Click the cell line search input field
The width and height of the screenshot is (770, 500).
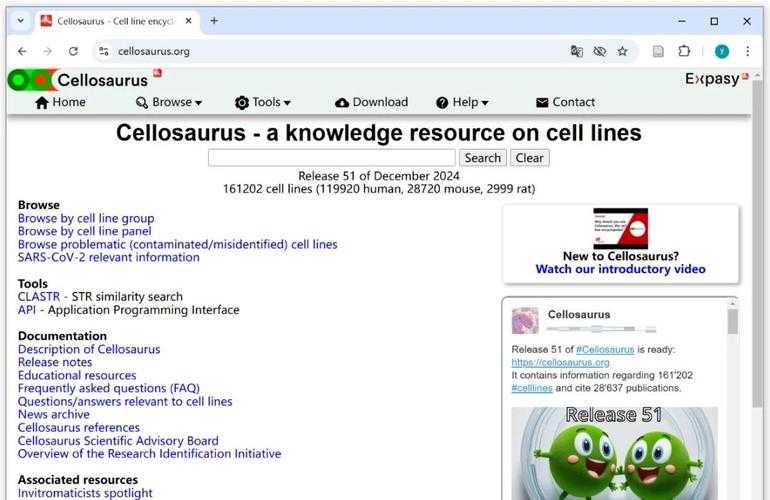[332, 158]
